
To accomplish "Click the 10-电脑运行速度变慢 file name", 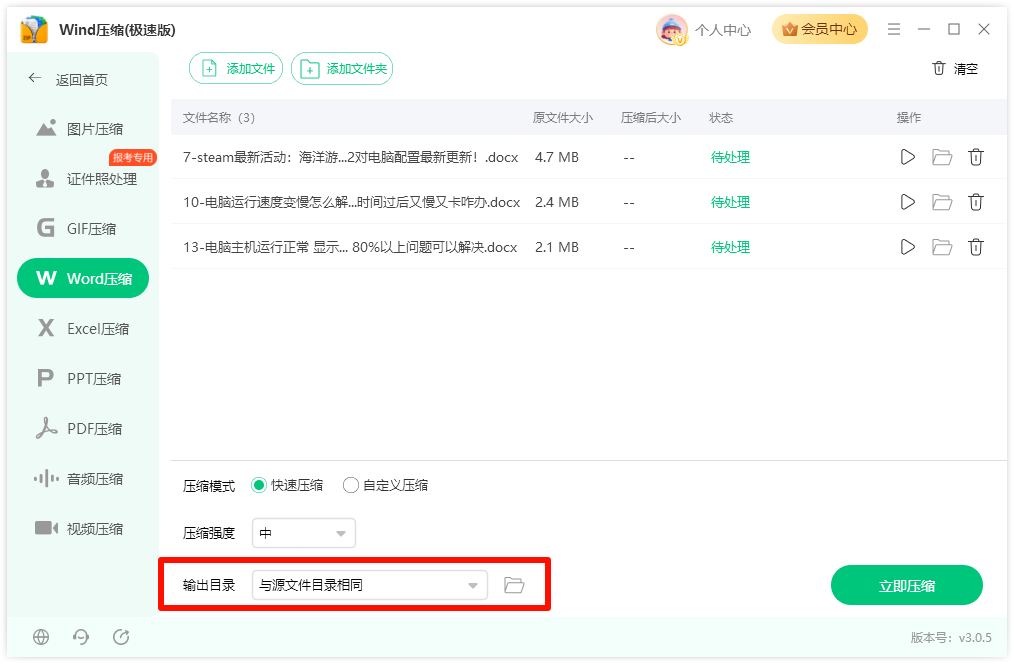I will tap(352, 202).
